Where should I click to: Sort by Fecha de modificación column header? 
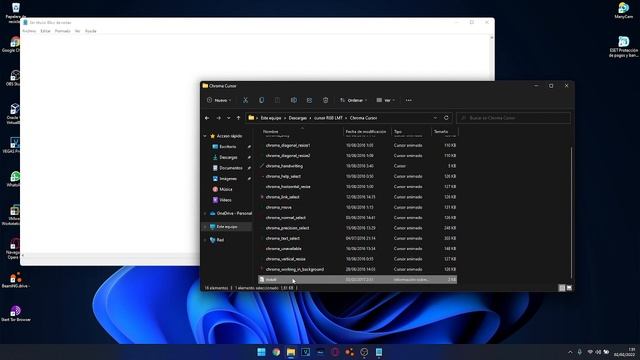click(x=367, y=131)
